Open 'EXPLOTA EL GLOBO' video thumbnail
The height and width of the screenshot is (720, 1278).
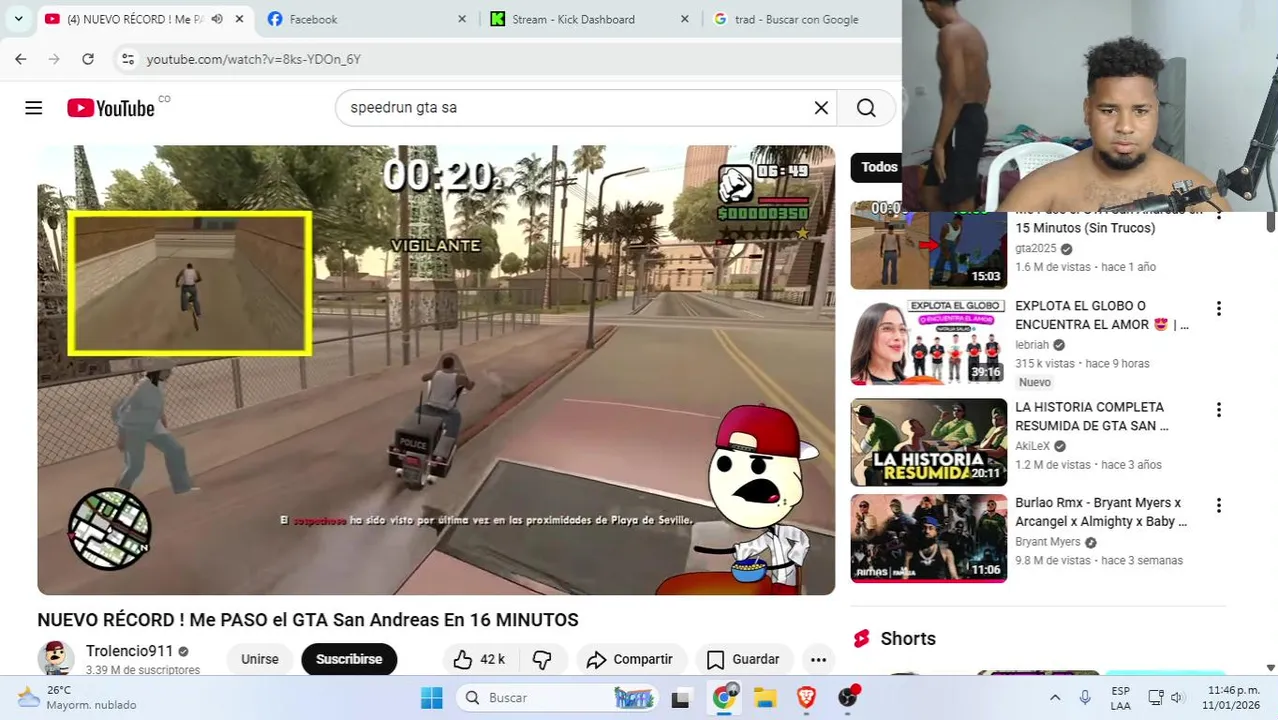(x=928, y=341)
